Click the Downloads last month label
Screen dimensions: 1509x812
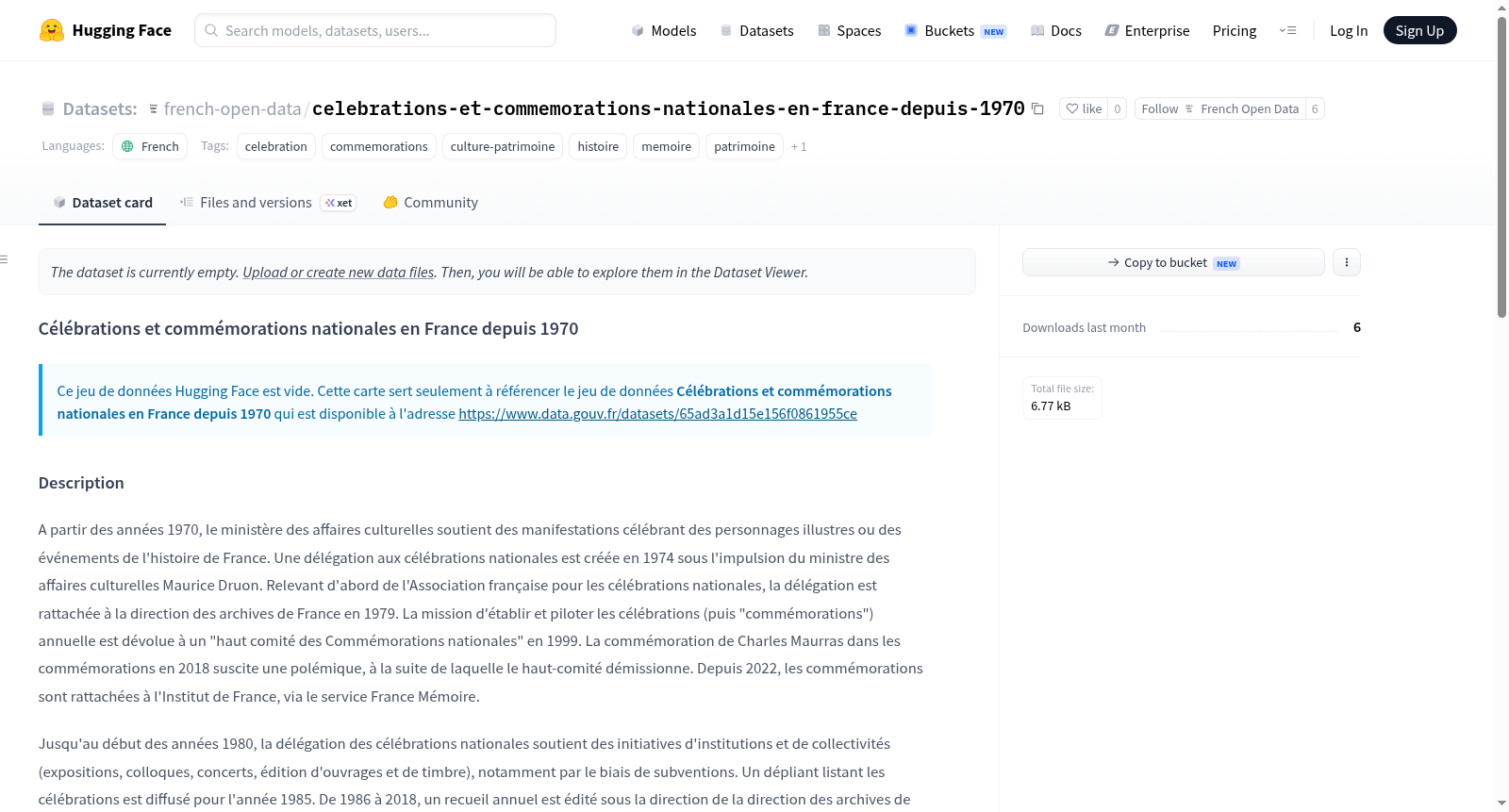(1085, 327)
